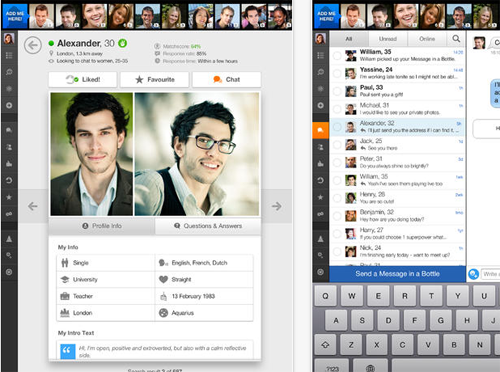Tap the round back arrow beside Alexander's name
This screenshot has height=372, width=500.
point(33,45)
